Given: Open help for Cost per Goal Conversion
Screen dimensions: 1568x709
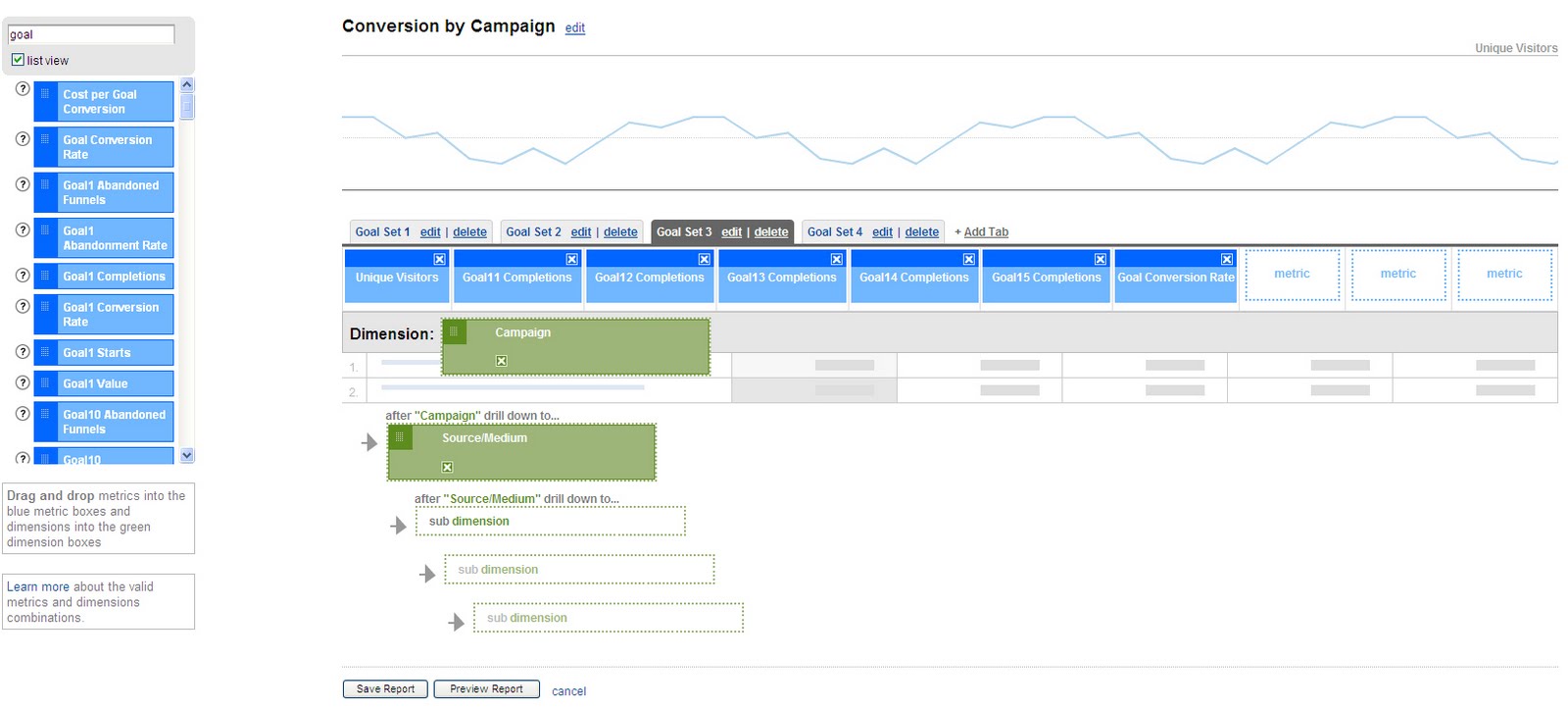Looking at the screenshot, I should click(x=23, y=88).
